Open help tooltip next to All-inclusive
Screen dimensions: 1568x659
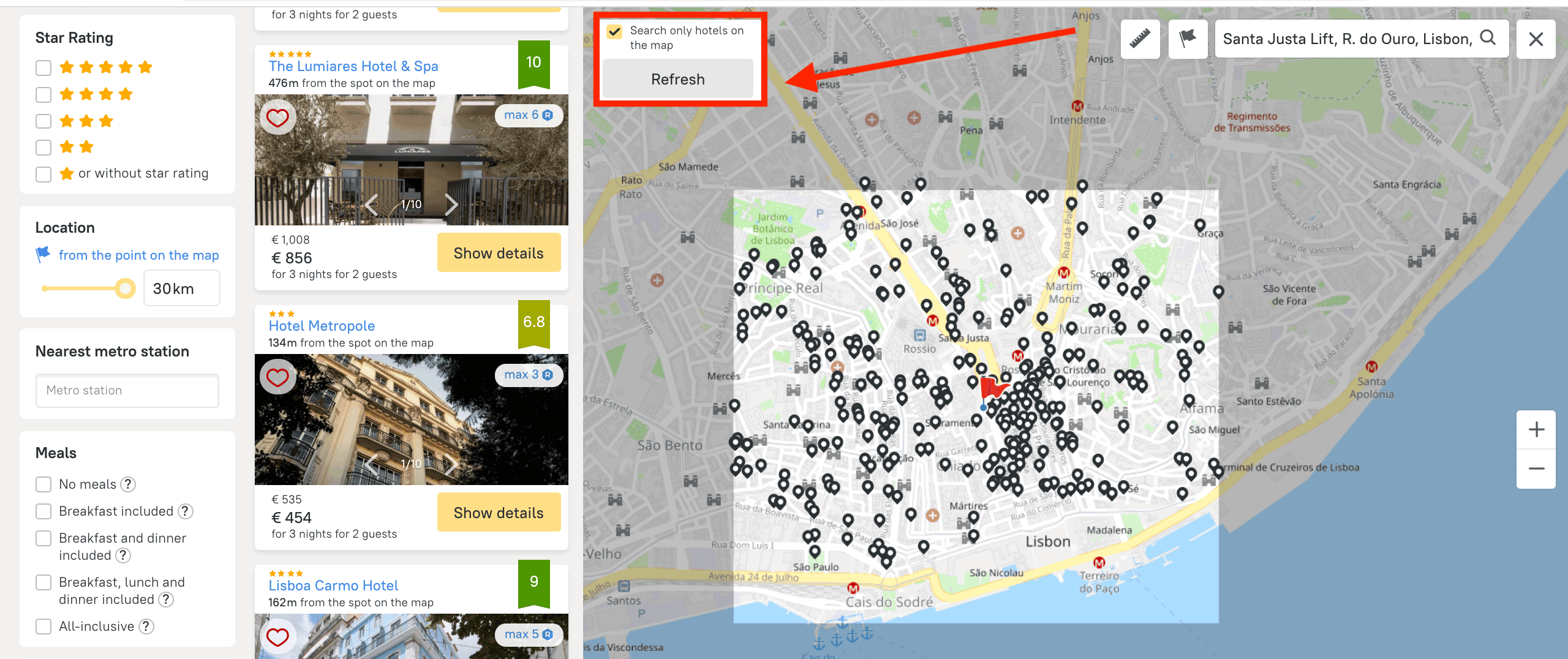coord(146,627)
